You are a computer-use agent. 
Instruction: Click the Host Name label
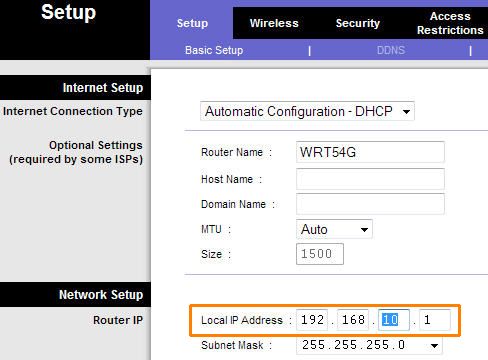(227, 179)
